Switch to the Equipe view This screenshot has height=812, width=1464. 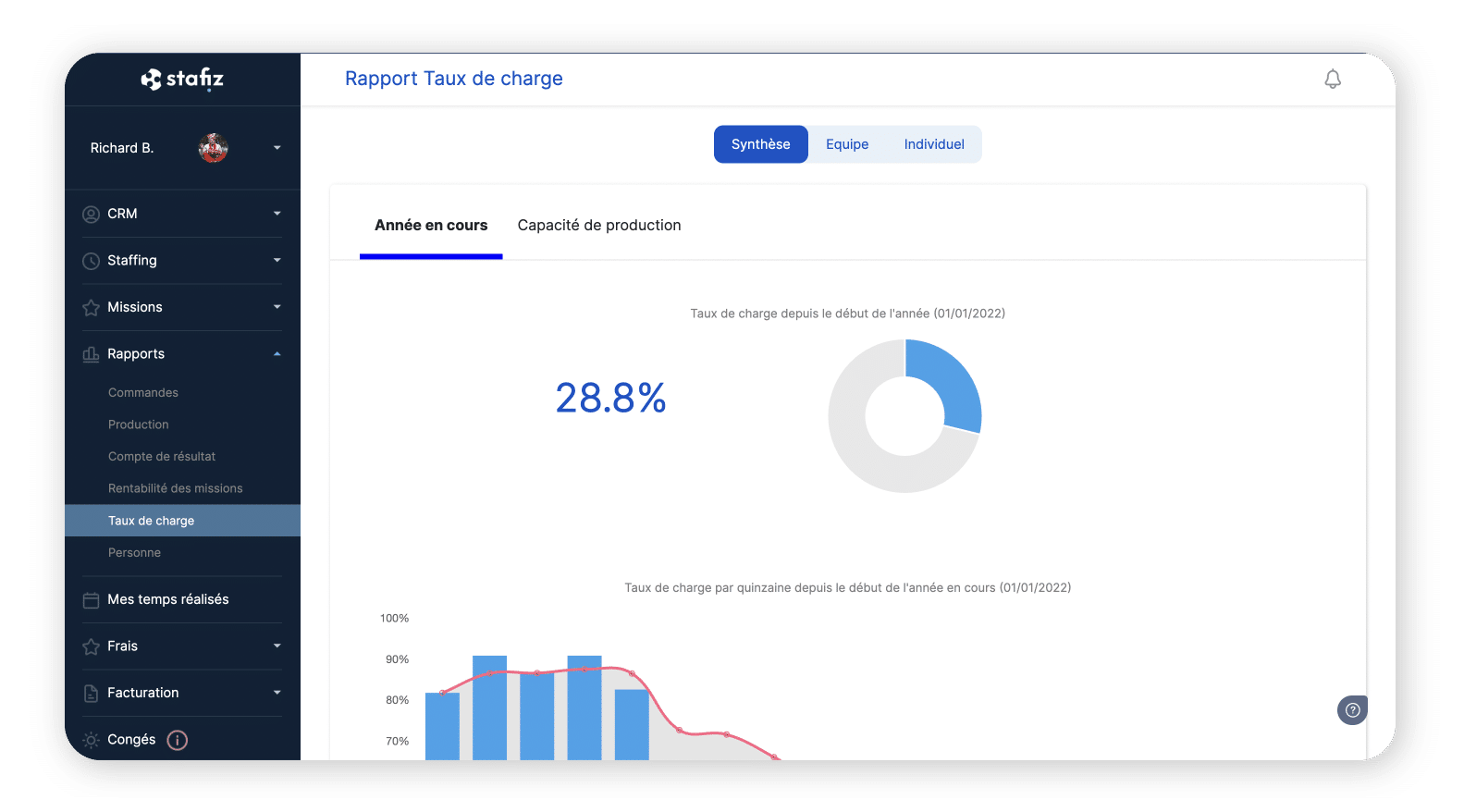(x=847, y=144)
